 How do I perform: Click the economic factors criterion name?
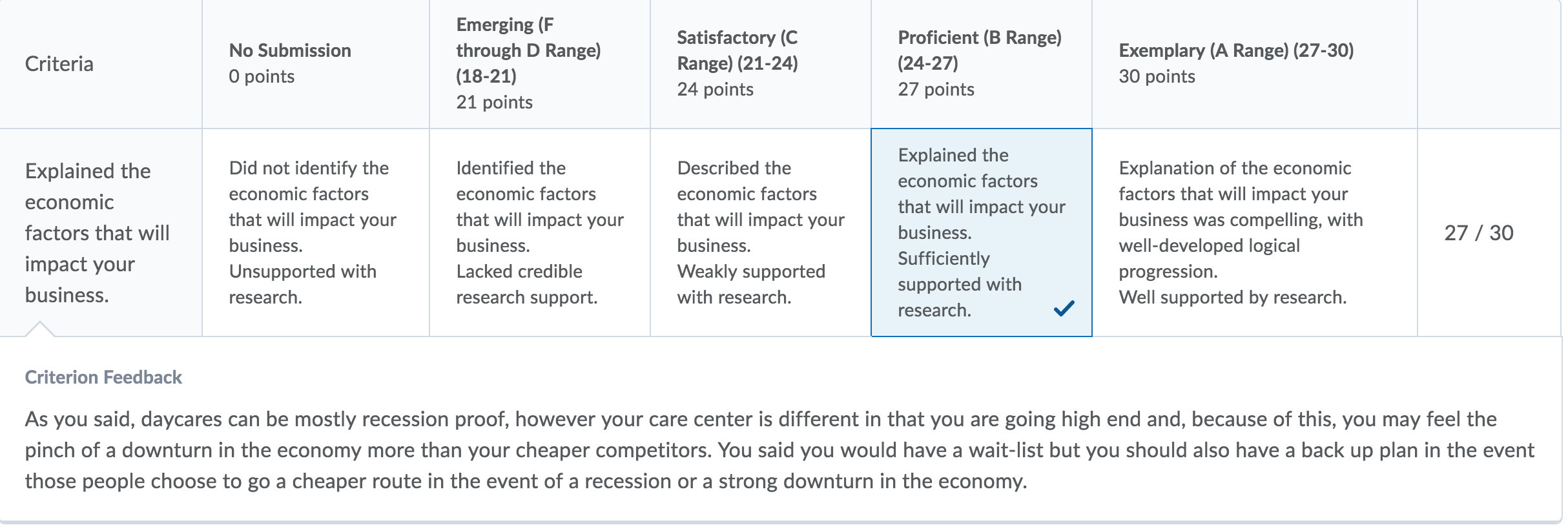(98, 233)
